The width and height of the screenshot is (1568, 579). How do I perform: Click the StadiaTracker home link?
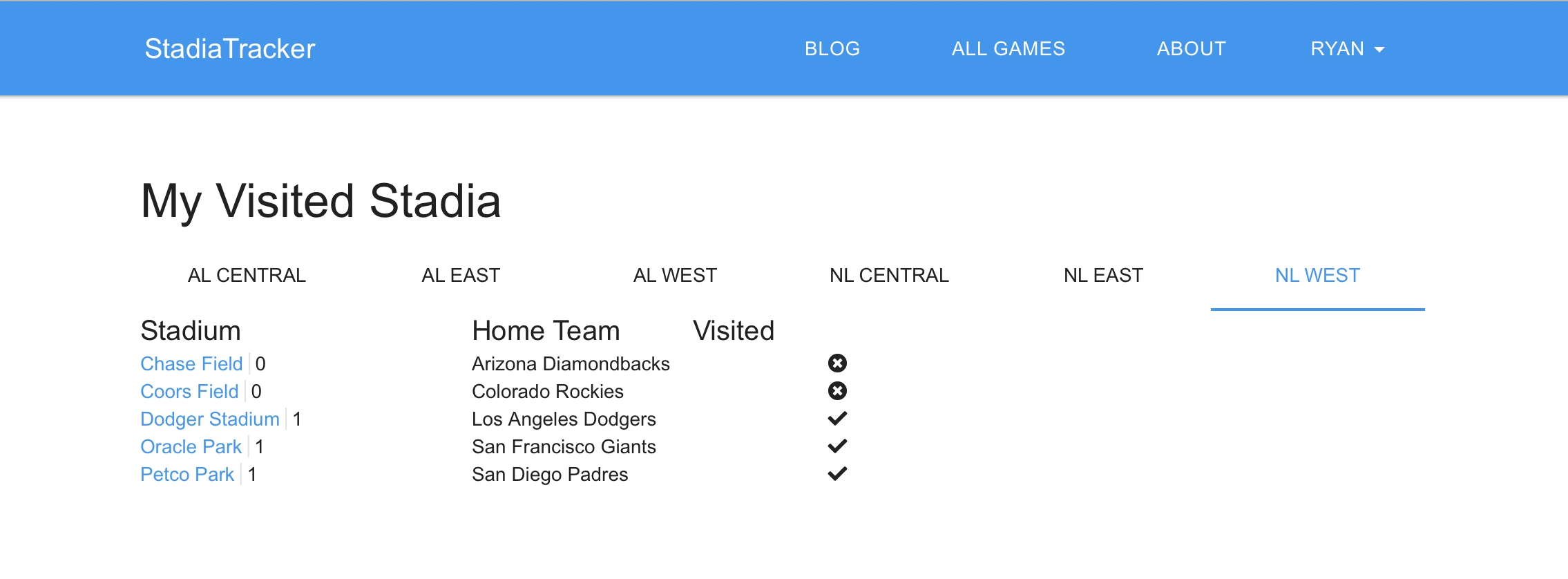[229, 48]
